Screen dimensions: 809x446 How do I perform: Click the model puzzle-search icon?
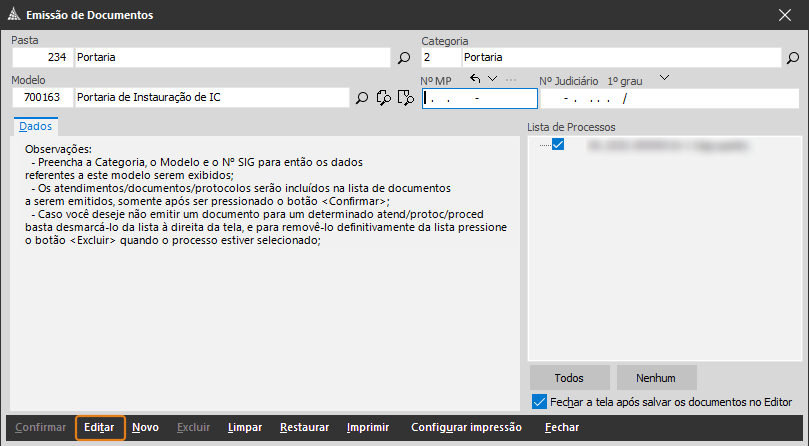(x=383, y=98)
